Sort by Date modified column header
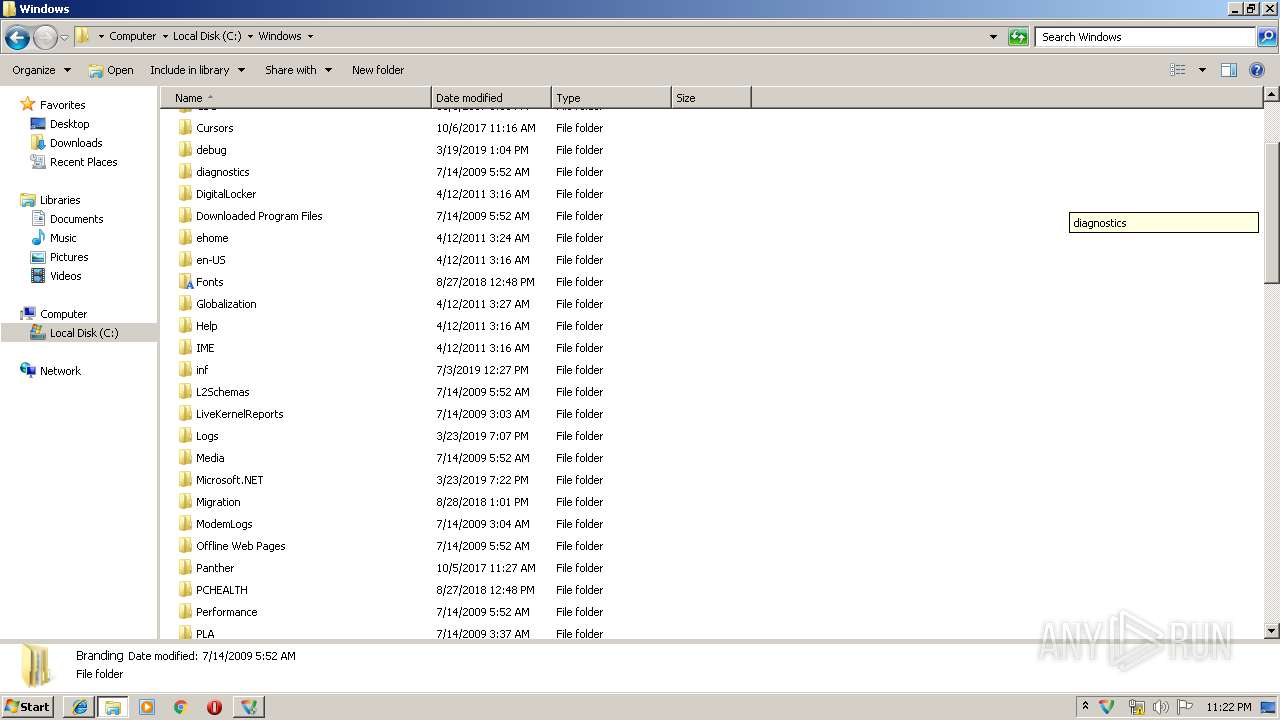 [491, 98]
